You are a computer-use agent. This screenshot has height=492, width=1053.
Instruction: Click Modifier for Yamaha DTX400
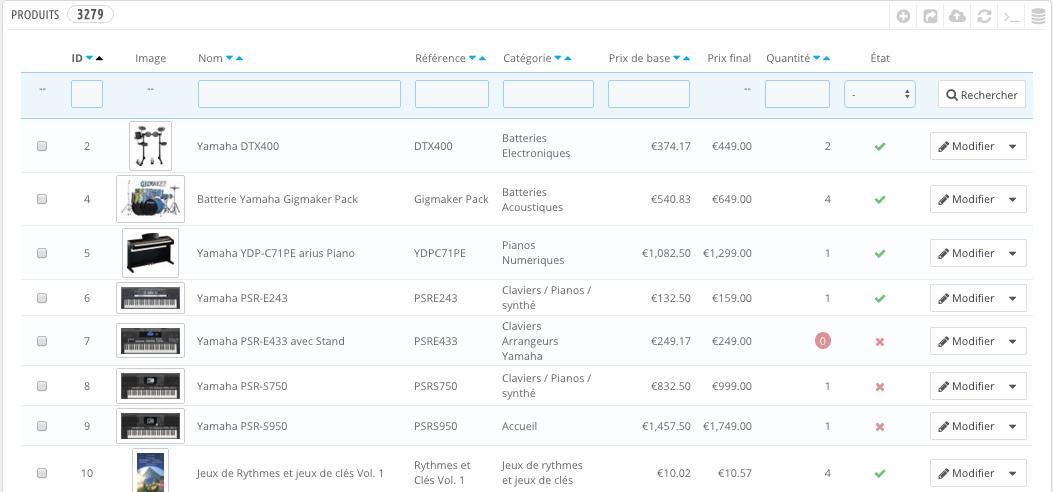(x=966, y=146)
